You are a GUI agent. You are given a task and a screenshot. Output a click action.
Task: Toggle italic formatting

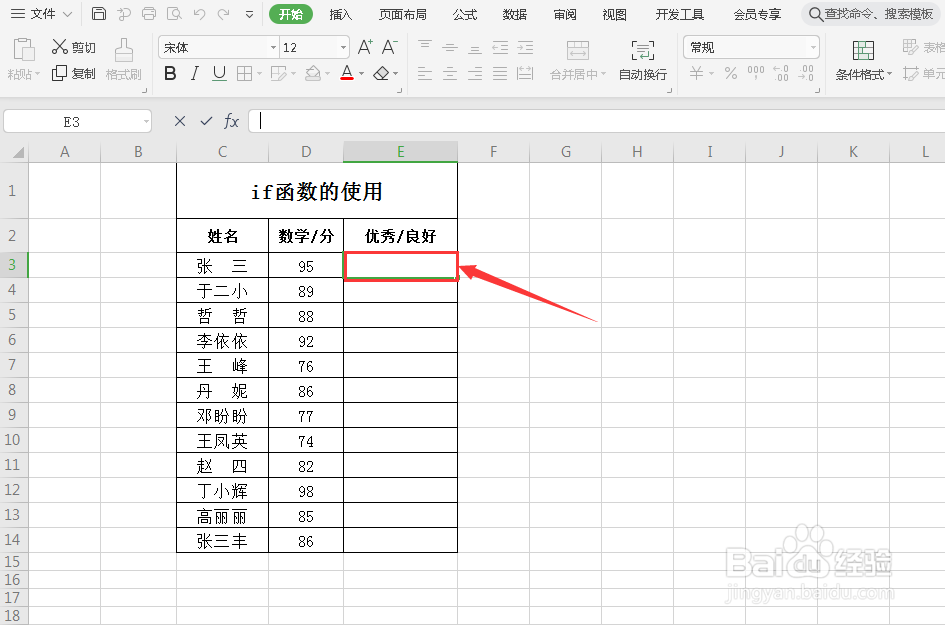tap(194, 73)
